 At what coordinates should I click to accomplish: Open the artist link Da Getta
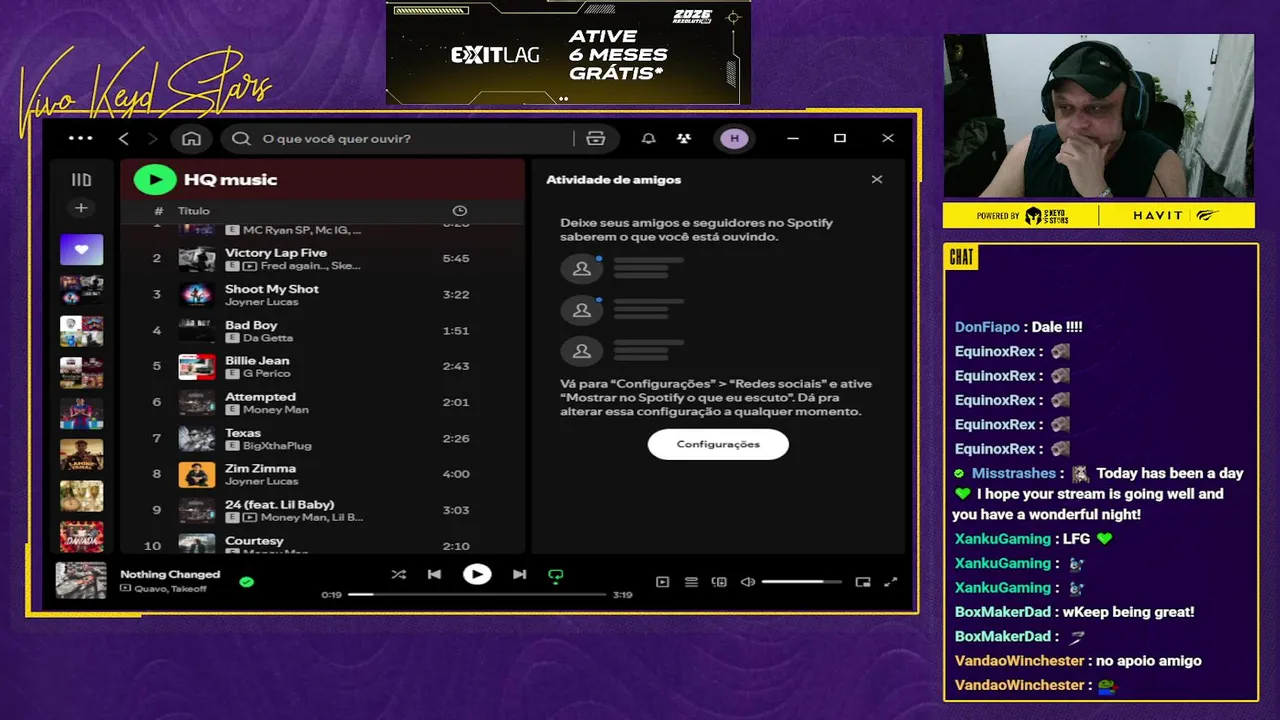click(x=268, y=338)
